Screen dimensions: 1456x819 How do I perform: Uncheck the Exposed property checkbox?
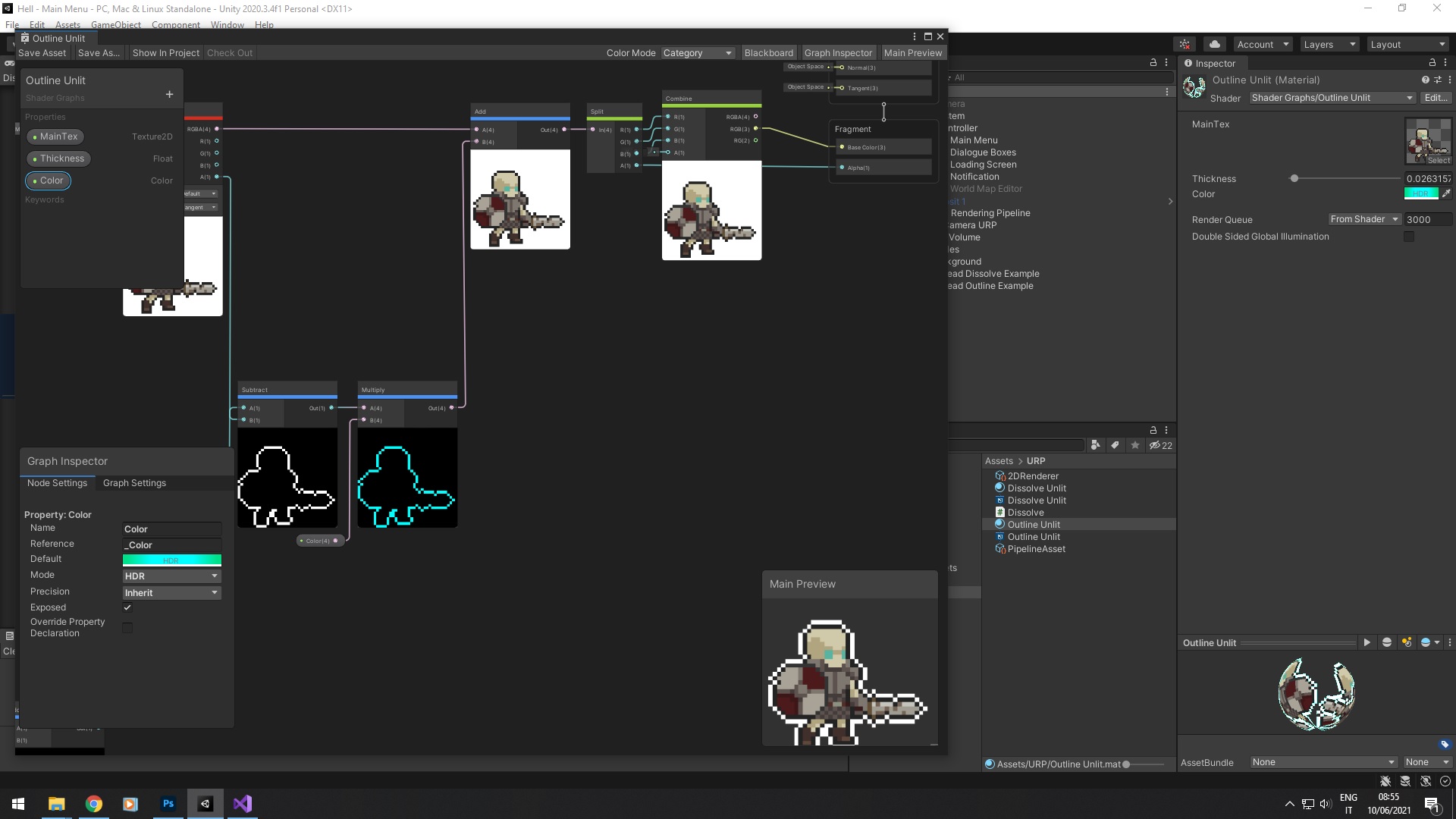pos(127,607)
